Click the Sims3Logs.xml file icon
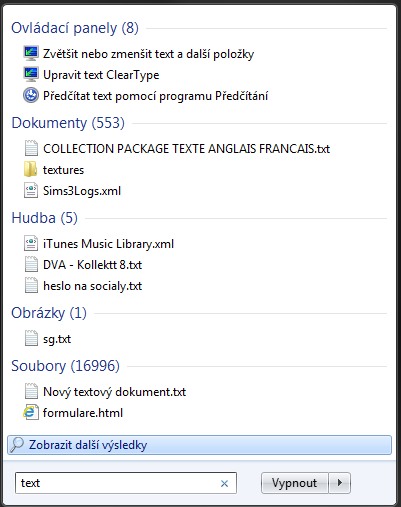 pos(31,191)
